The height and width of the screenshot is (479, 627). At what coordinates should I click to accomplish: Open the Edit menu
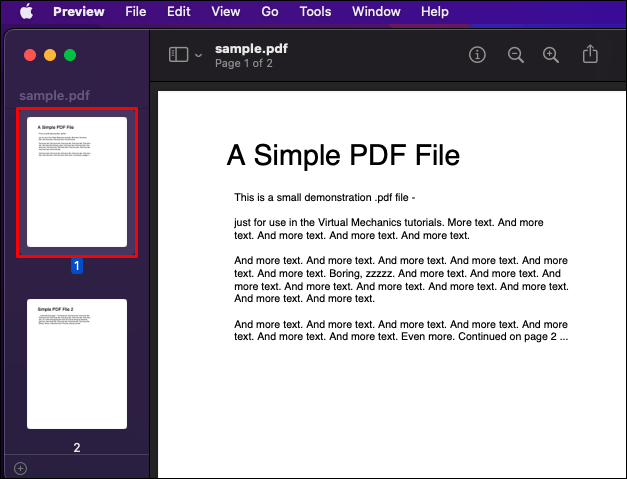point(178,12)
